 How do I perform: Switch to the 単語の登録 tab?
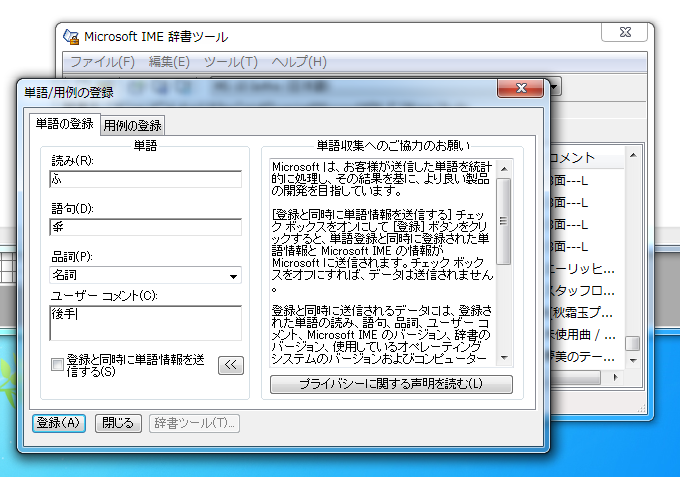tap(65, 124)
